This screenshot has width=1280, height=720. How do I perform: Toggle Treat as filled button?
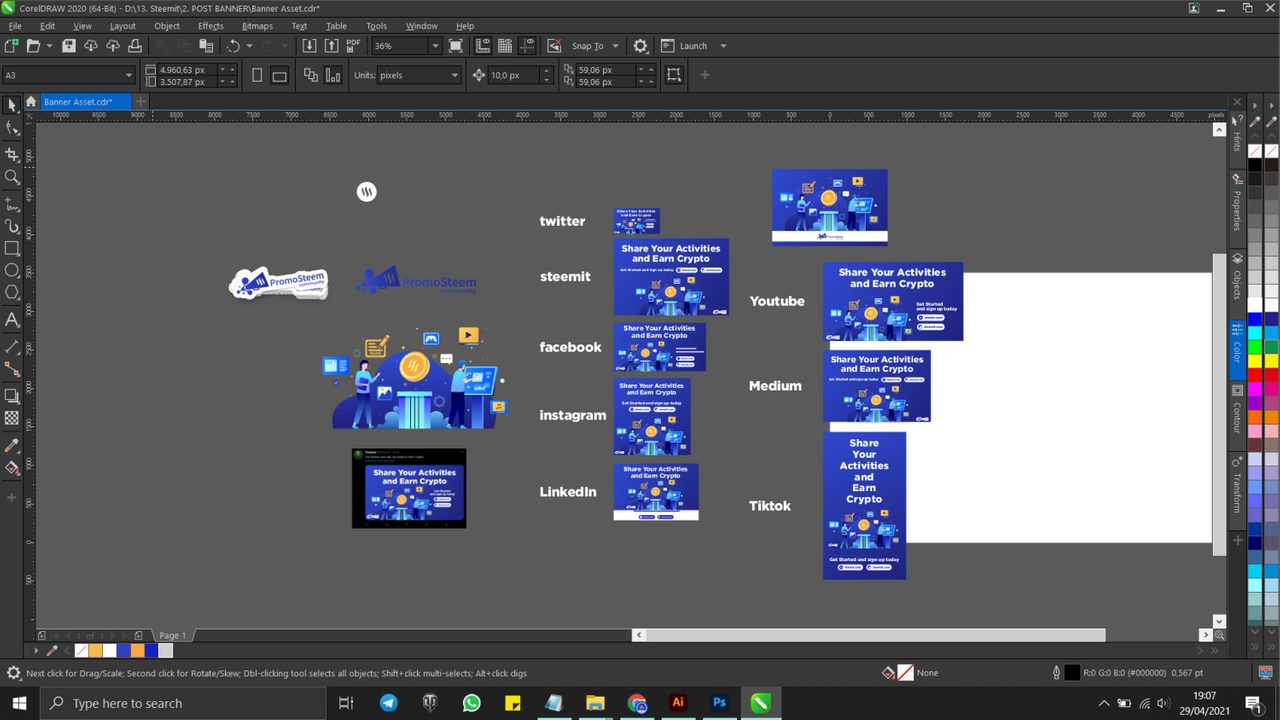click(x=674, y=75)
